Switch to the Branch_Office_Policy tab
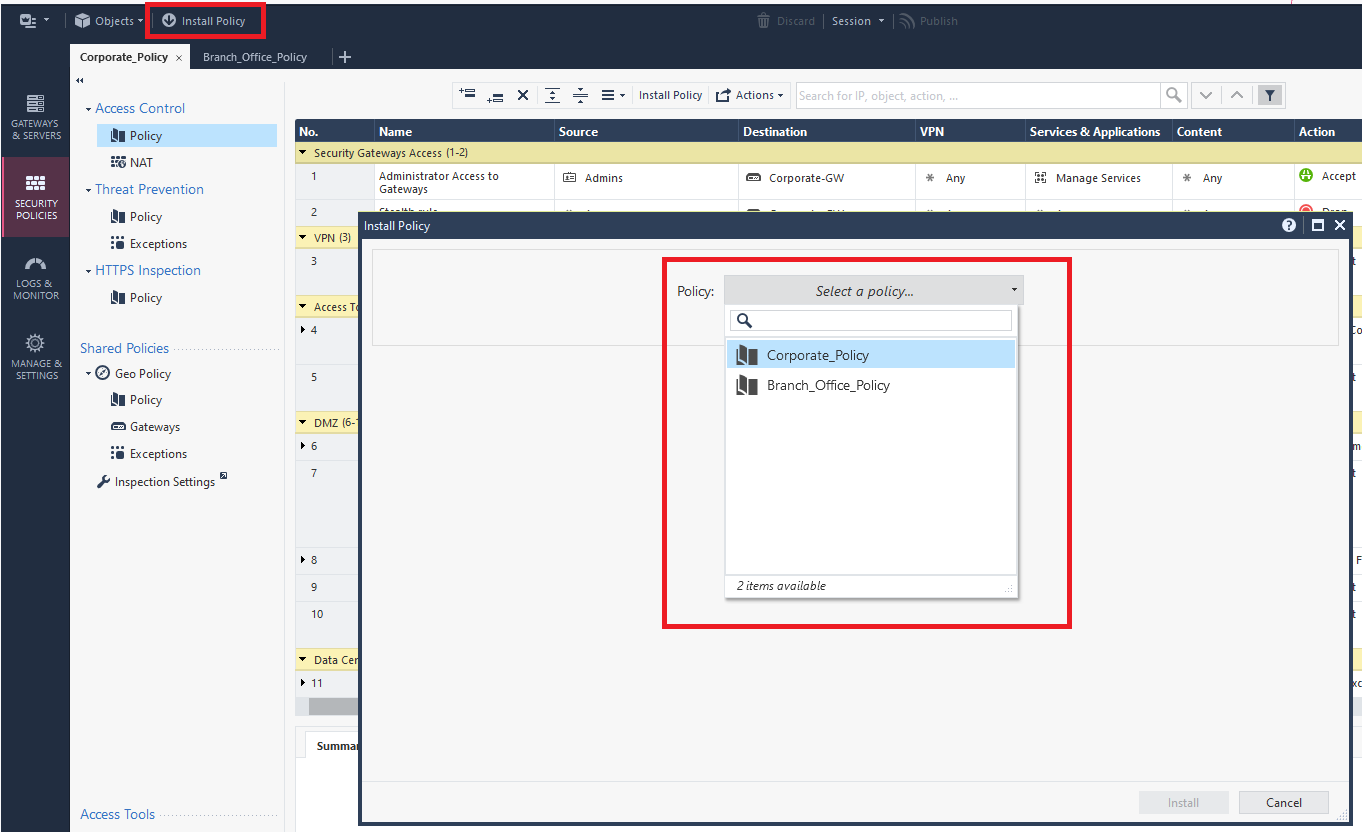 coord(255,57)
